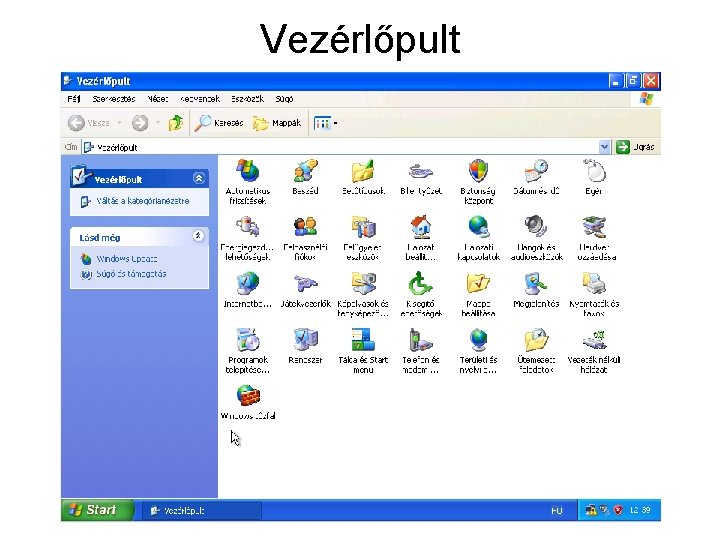
Task: Open Képolvasók és fényképezőgépek icon
Action: tap(363, 283)
